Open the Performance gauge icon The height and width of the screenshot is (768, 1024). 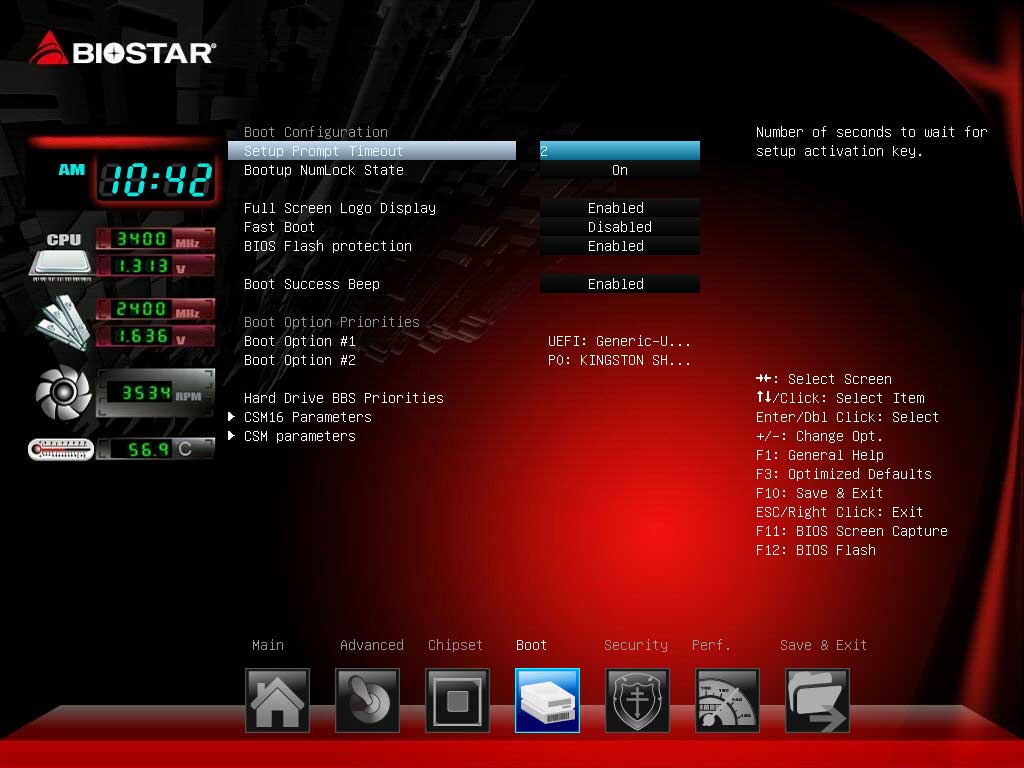728,700
